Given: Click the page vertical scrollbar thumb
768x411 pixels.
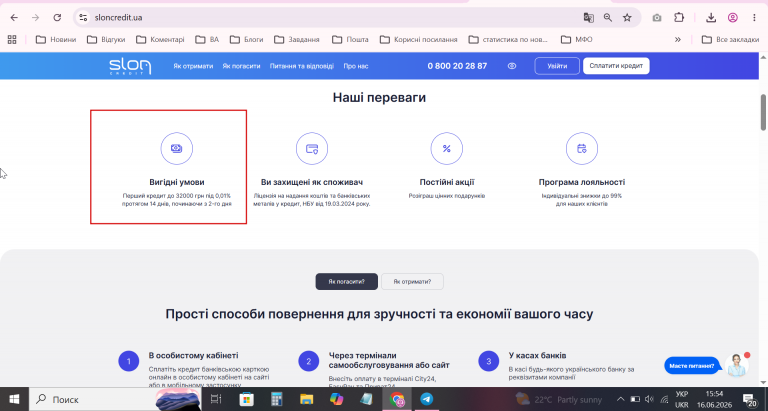Looking at the screenshot, I should coord(763,112).
